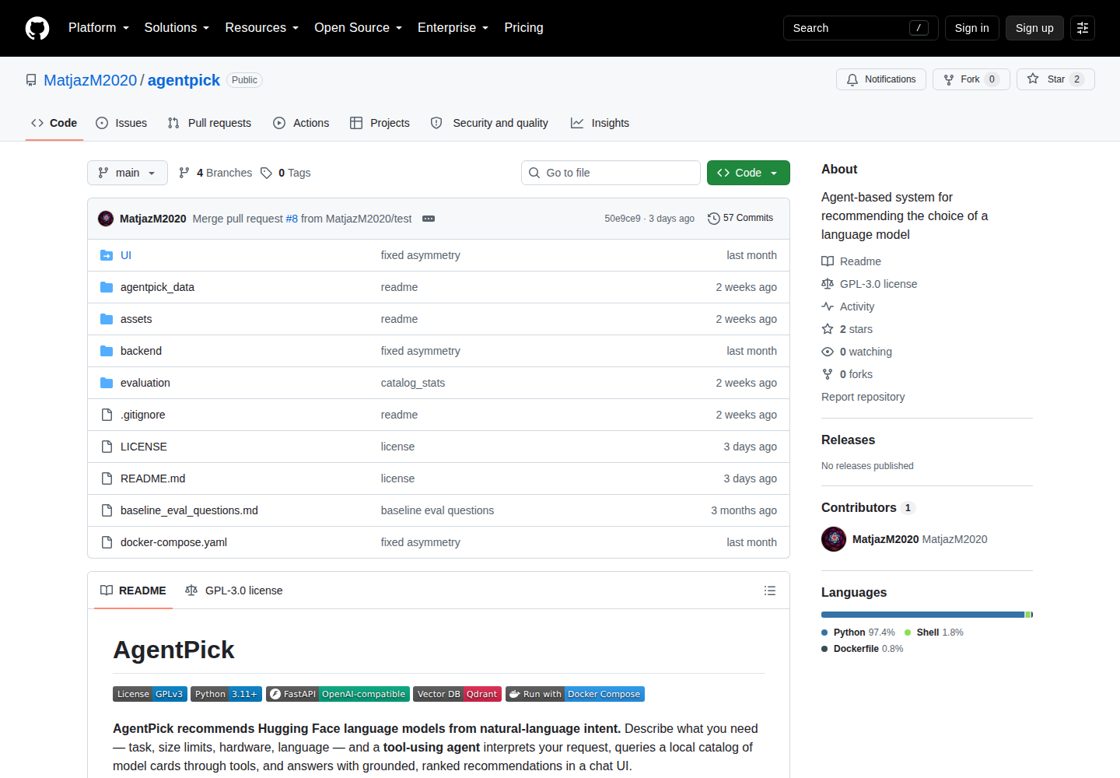Click the License GPLv3 badge
The width and height of the screenshot is (1120, 778).
(x=150, y=694)
